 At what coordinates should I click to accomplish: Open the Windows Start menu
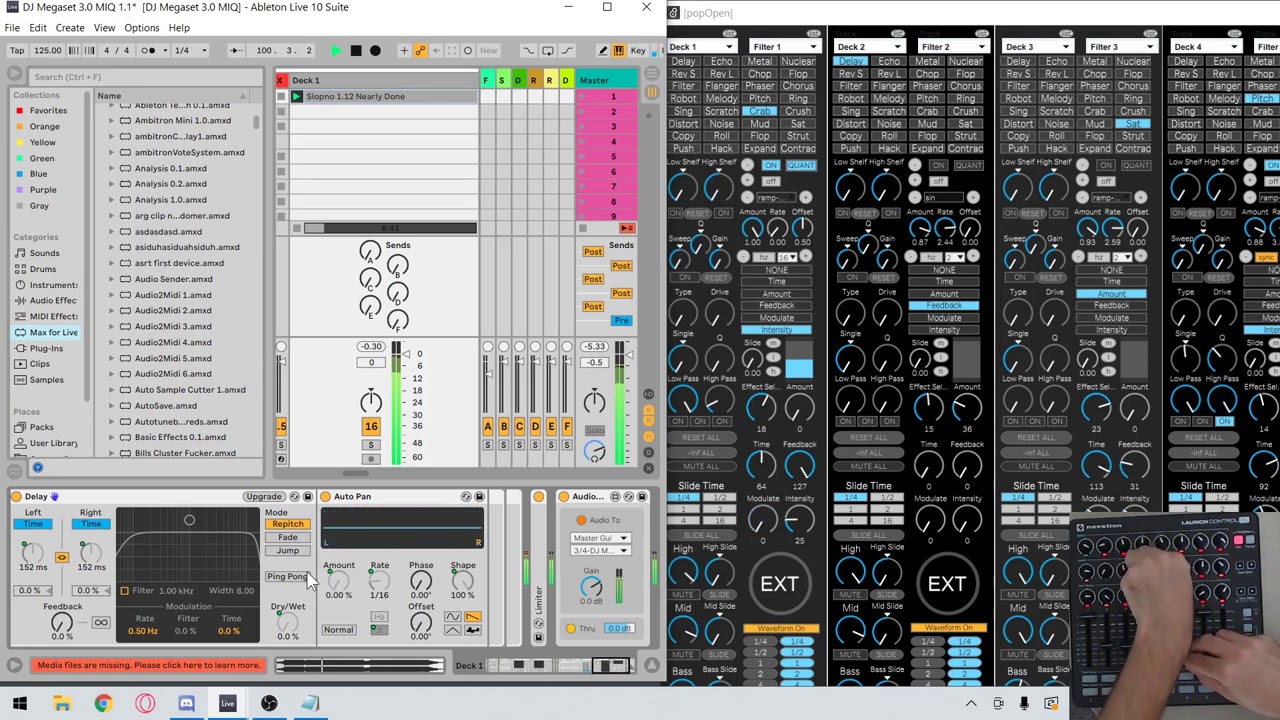click(20, 704)
